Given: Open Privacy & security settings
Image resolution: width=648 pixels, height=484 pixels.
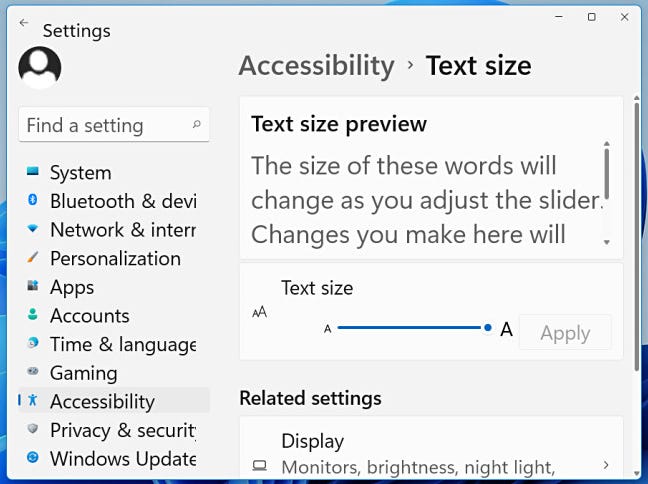Looking at the screenshot, I should point(122,430).
